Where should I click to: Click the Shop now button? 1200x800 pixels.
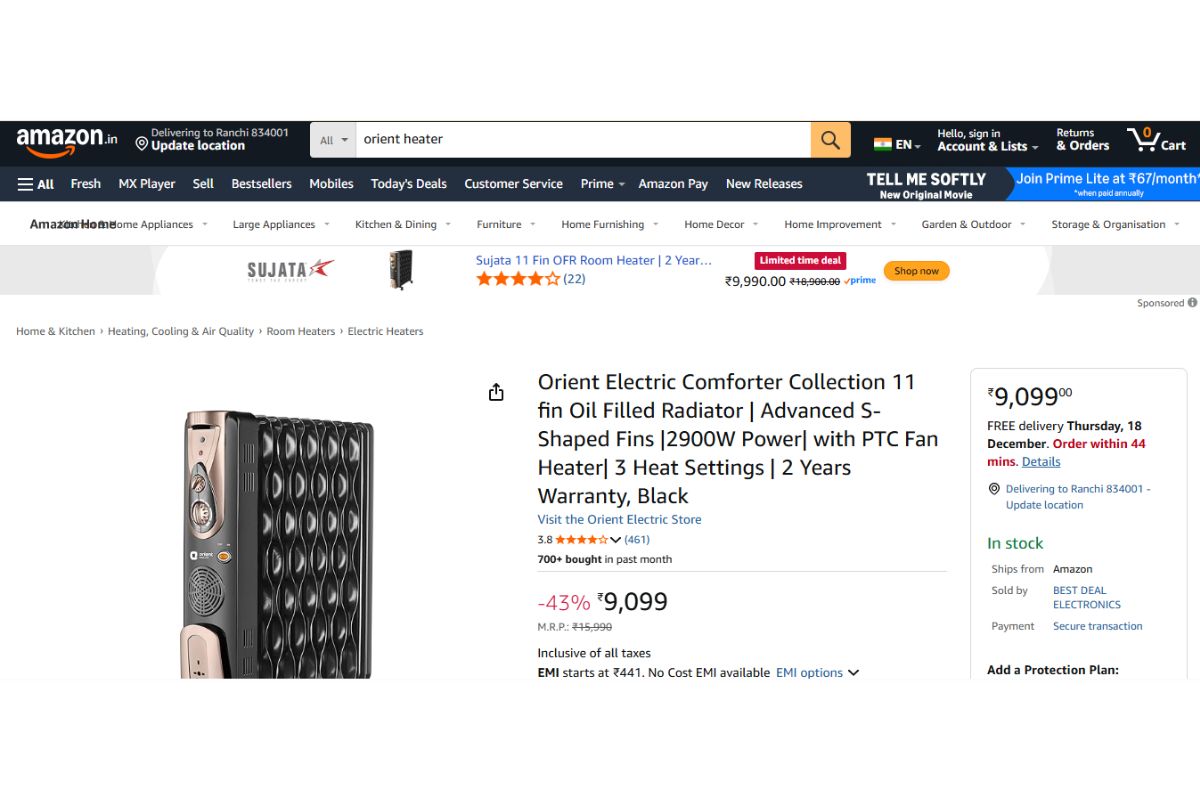point(916,271)
